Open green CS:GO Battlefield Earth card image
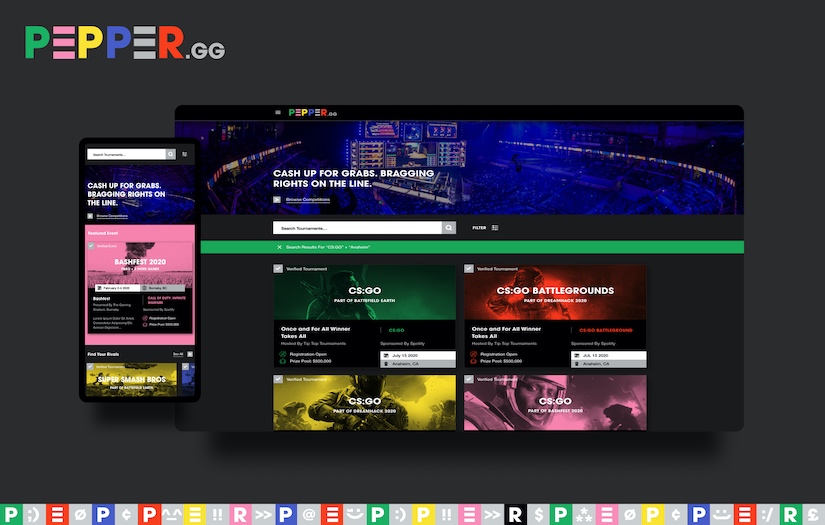The height and width of the screenshot is (525, 825). pos(365,292)
